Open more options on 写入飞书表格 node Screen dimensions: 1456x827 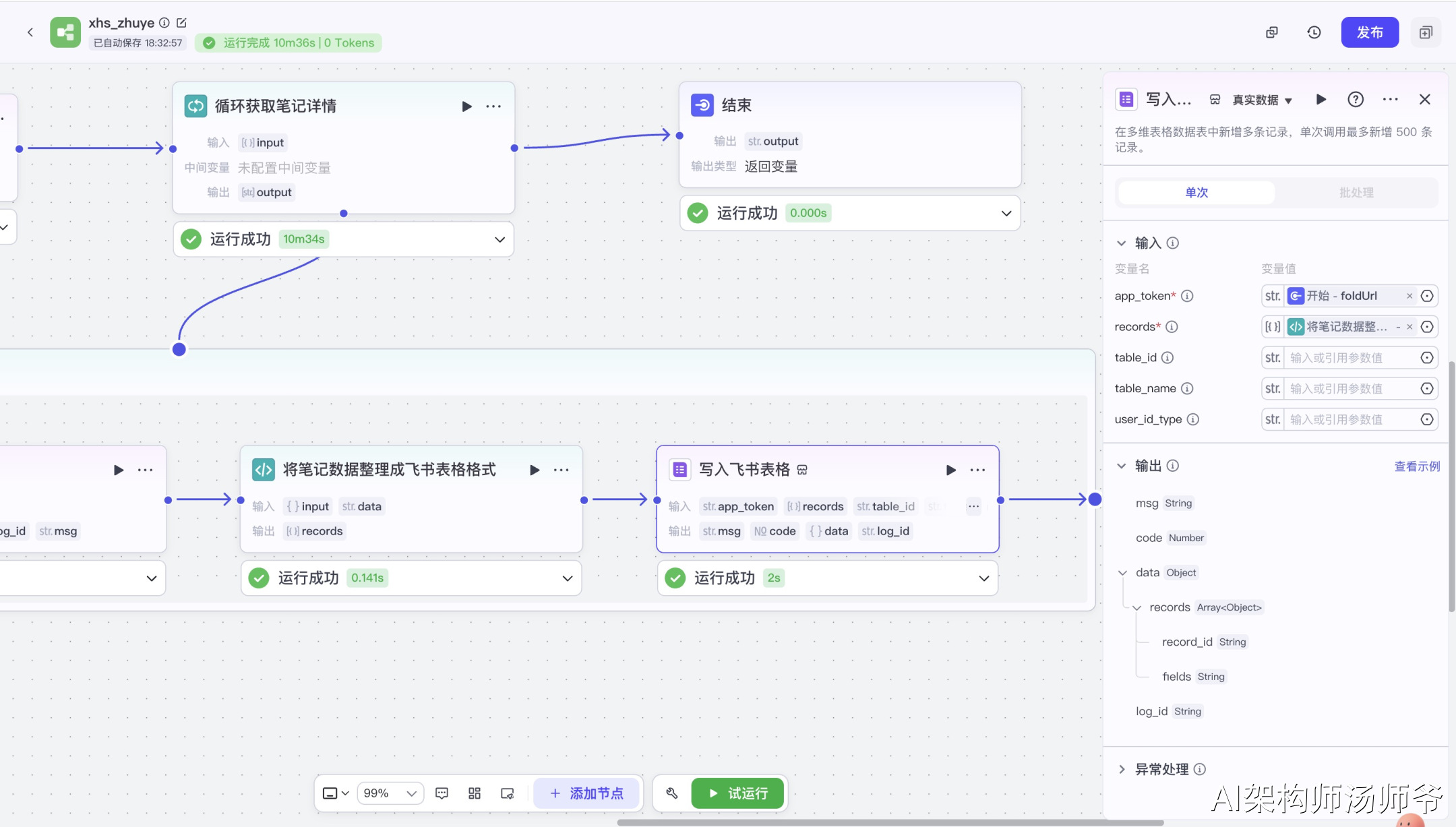[977, 470]
